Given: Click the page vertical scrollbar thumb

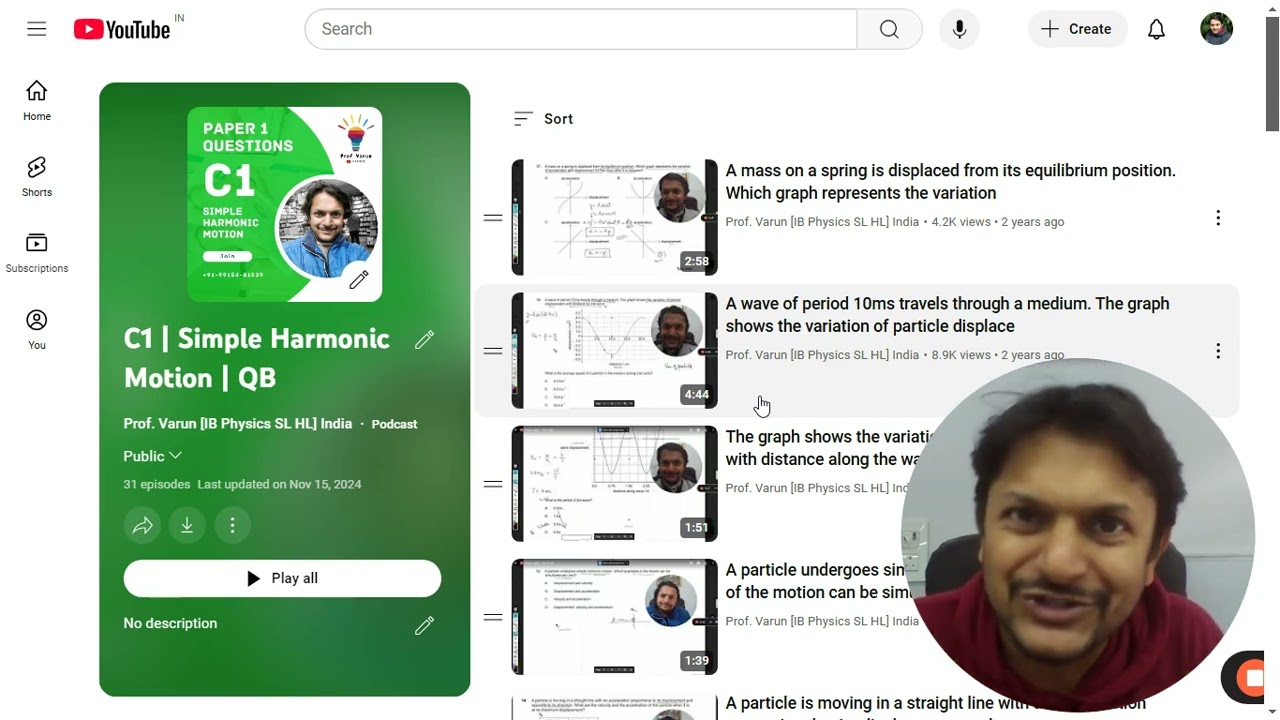Looking at the screenshot, I should point(1272,75).
